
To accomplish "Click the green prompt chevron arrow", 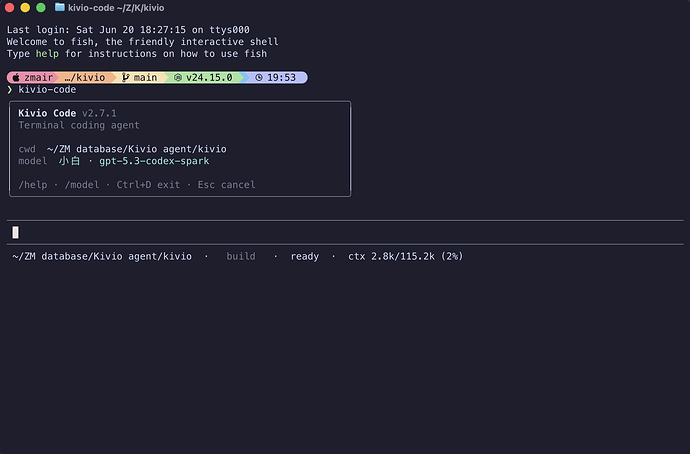I will [x=10, y=90].
